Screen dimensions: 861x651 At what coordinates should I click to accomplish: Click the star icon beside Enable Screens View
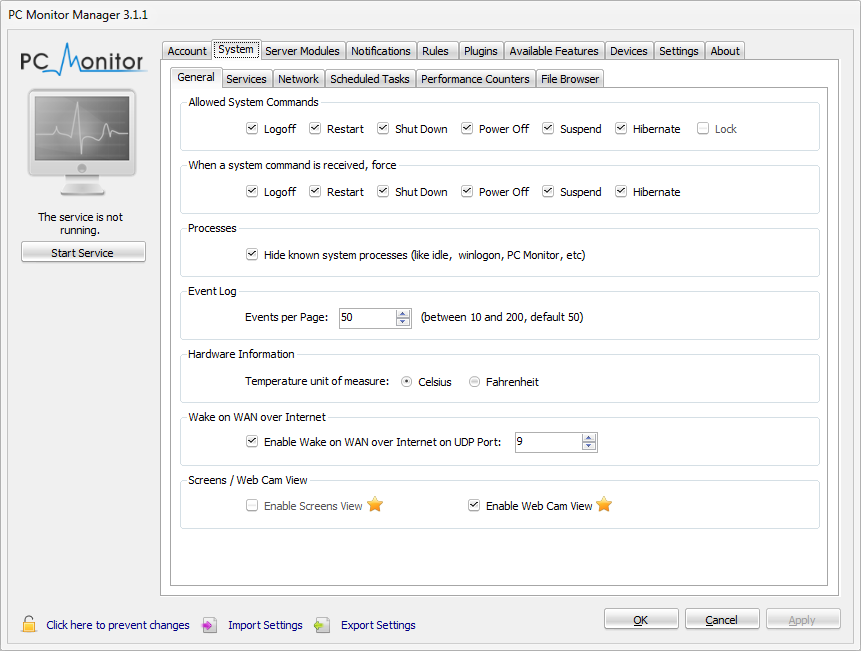pos(375,505)
